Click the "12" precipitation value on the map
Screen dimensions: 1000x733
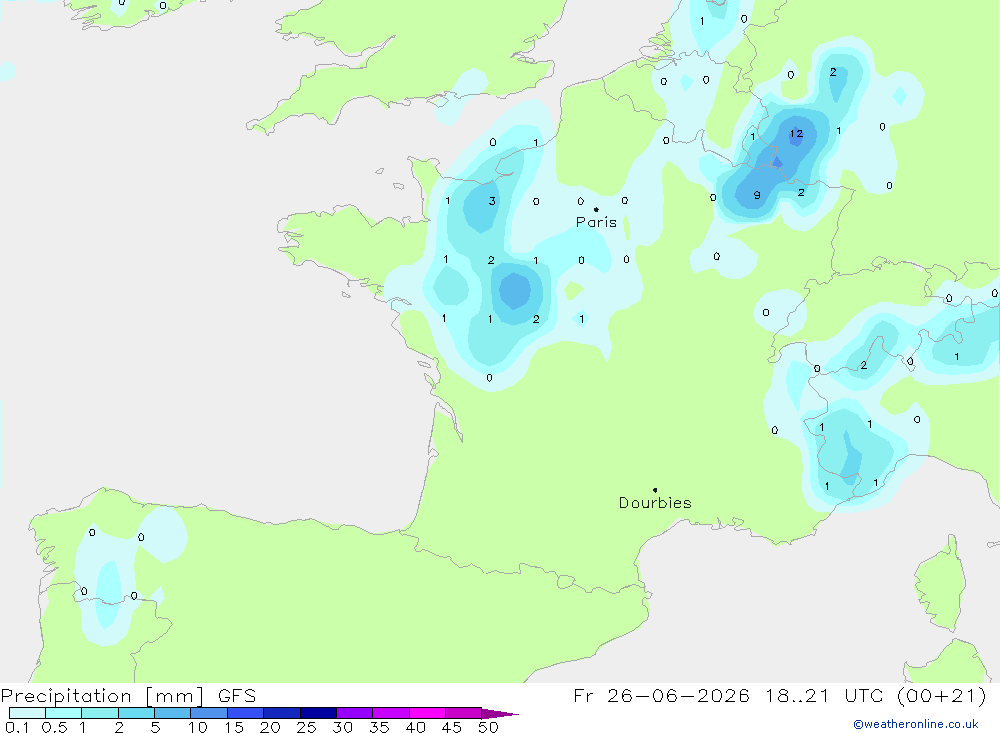coord(796,133)
